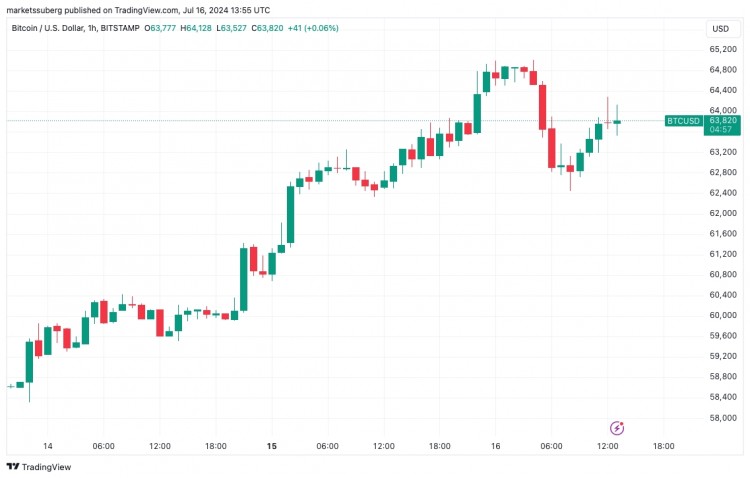750x478 pixels.
Task: Click the TradingView text link at bottom
Action: (46, 467)
